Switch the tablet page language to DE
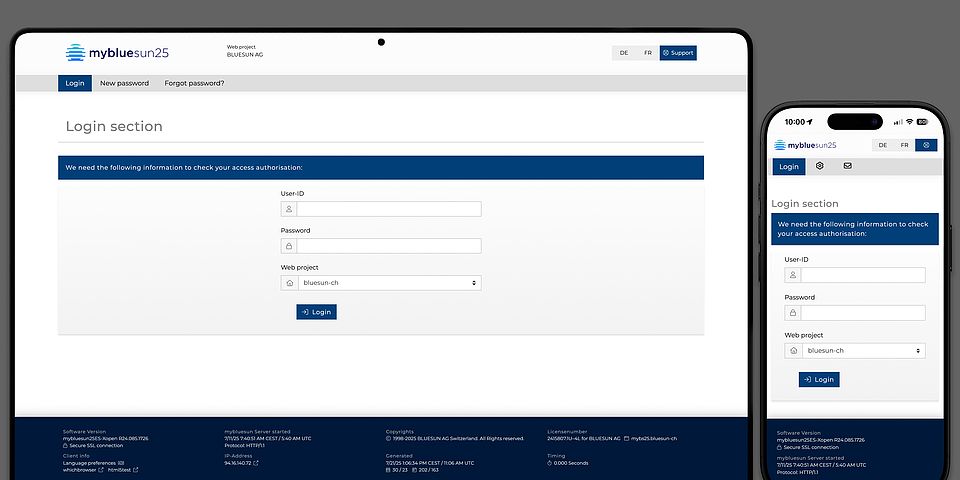This screenshot has width=960, height=480. pyautogui.click(x=624, y=53)
